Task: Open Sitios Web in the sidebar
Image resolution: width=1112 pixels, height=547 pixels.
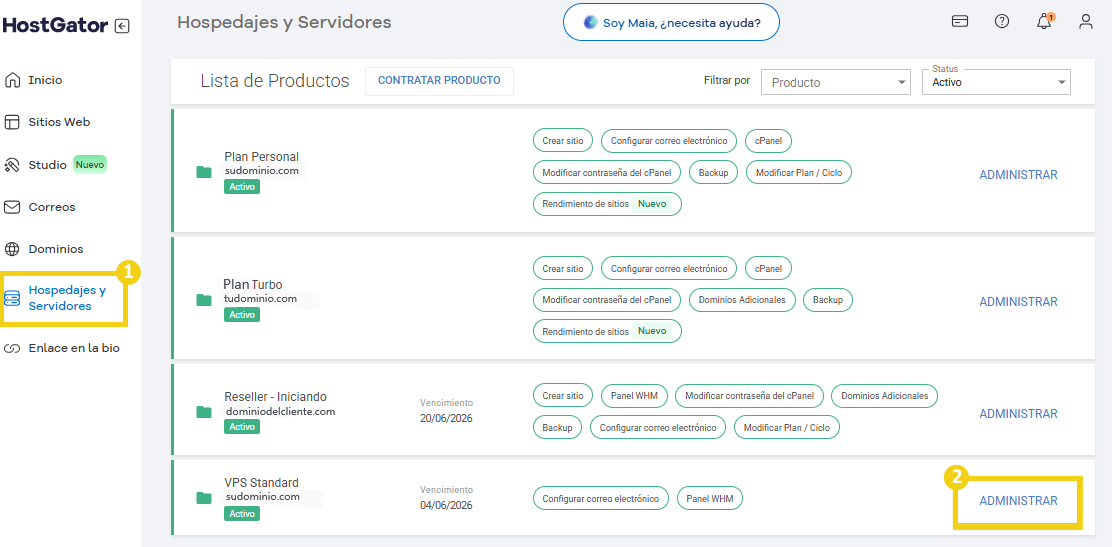Action: (x=60, y=122)
